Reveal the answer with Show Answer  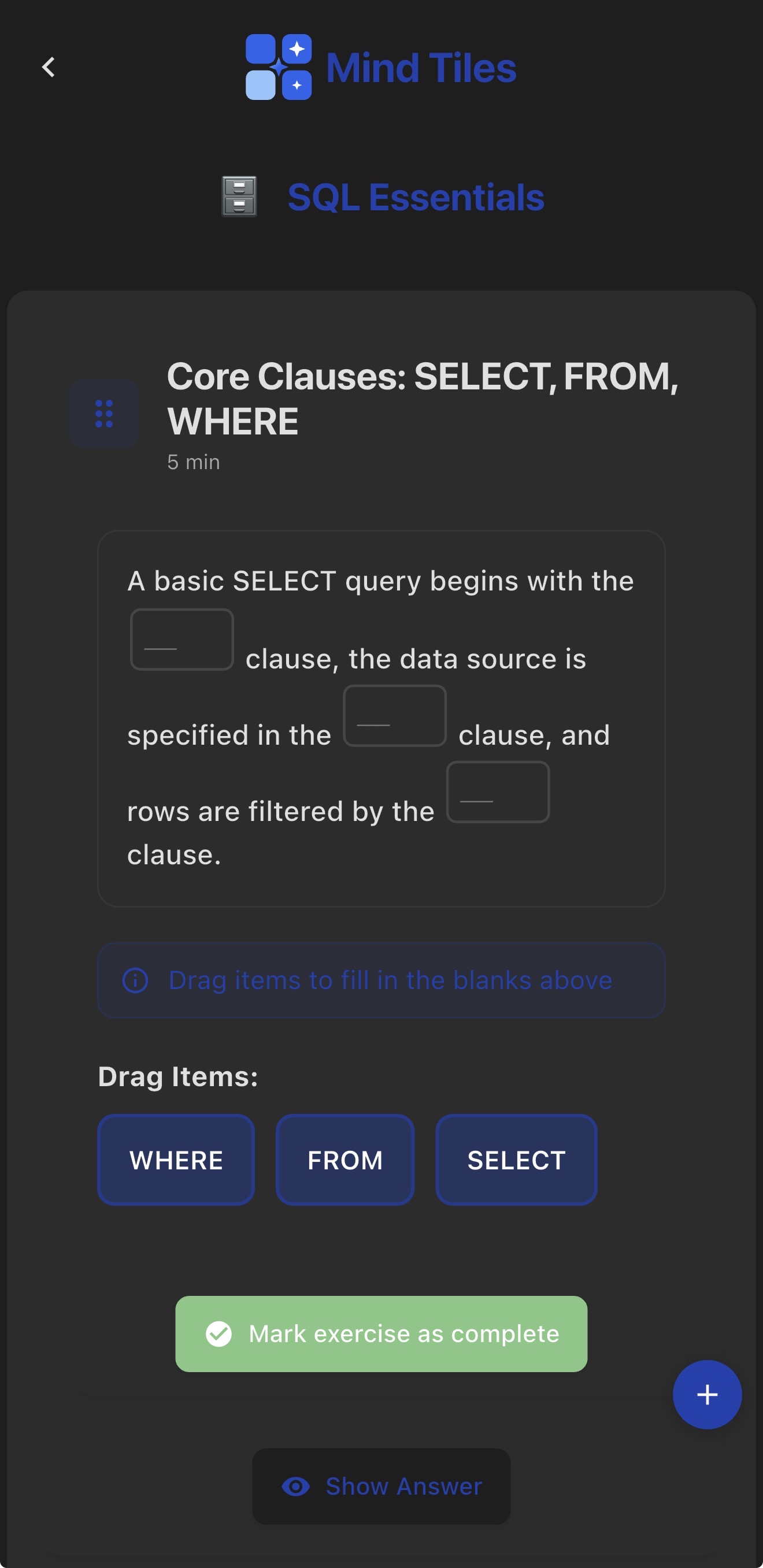381,1487
